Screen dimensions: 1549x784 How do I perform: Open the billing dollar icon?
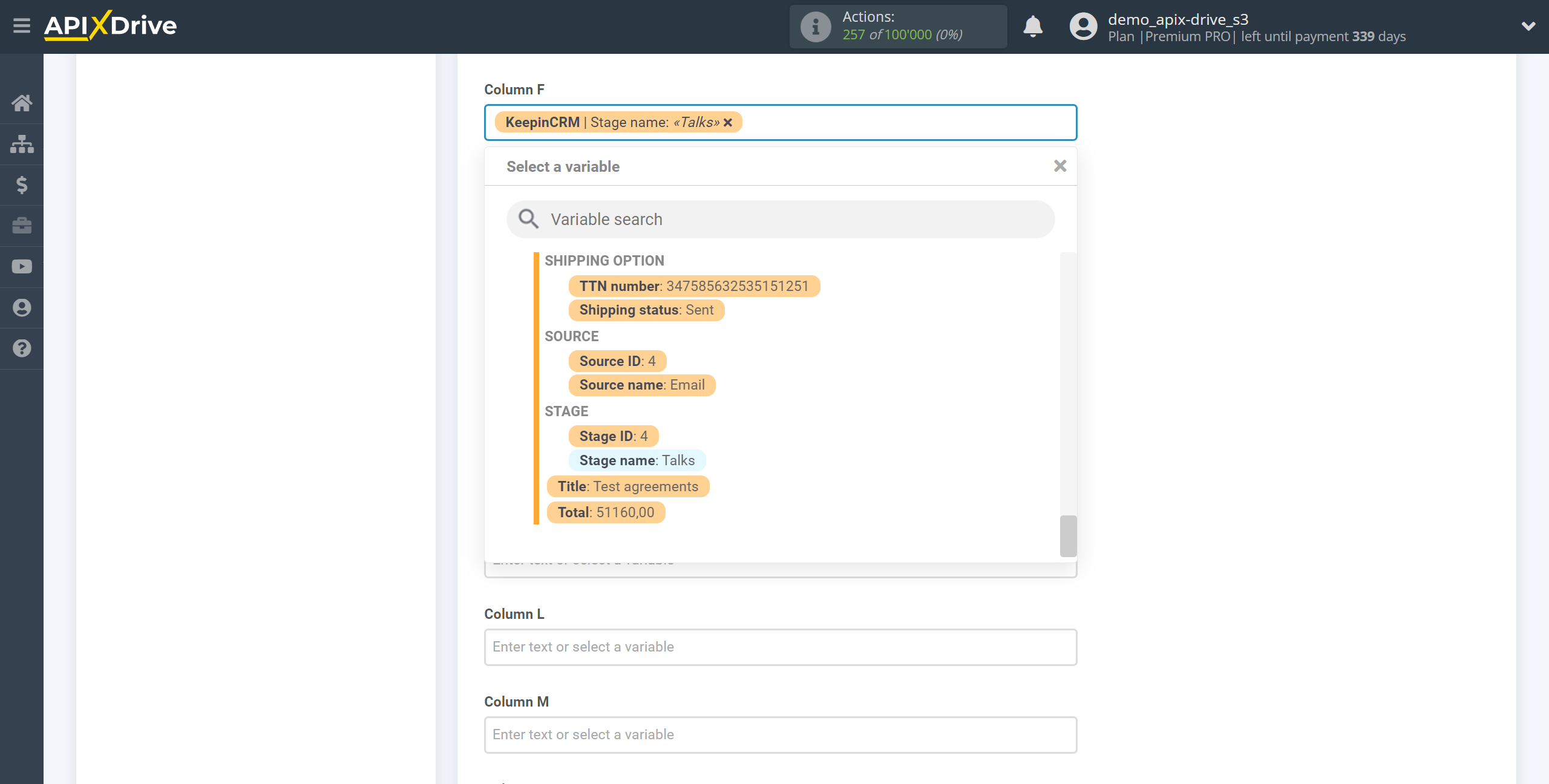coord(22,185)
